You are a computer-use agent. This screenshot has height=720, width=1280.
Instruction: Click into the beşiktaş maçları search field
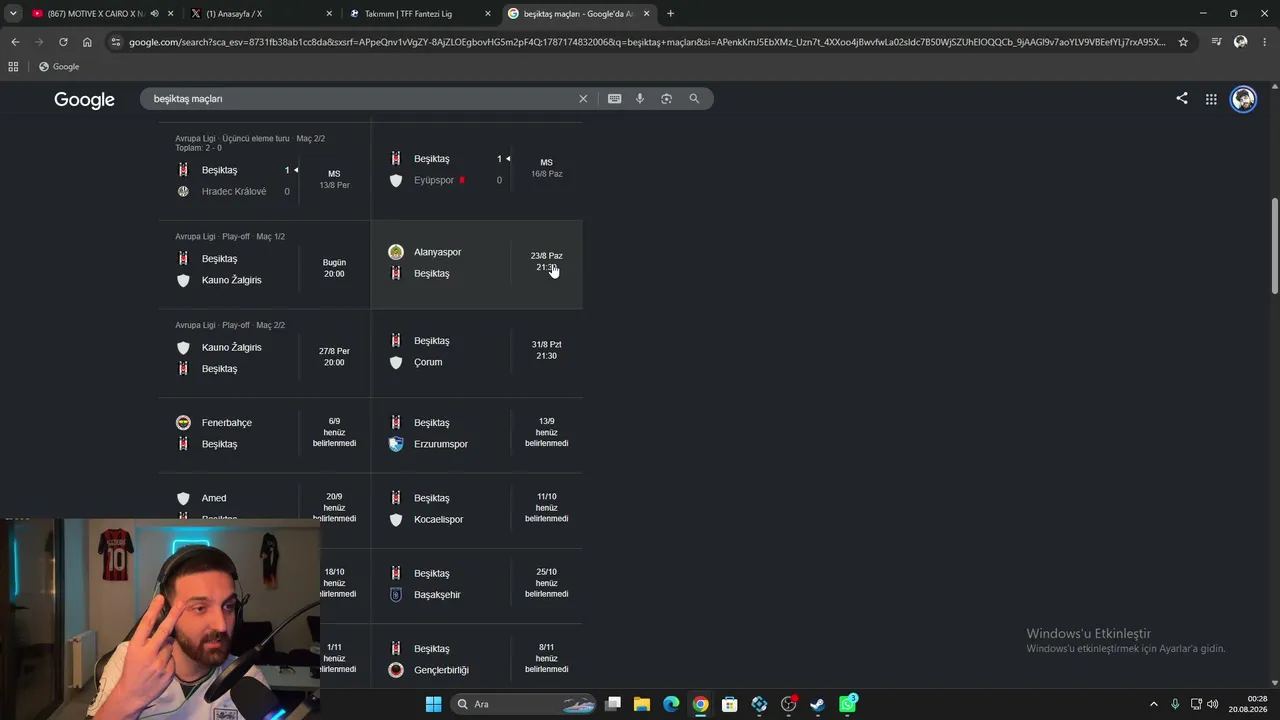360,99
